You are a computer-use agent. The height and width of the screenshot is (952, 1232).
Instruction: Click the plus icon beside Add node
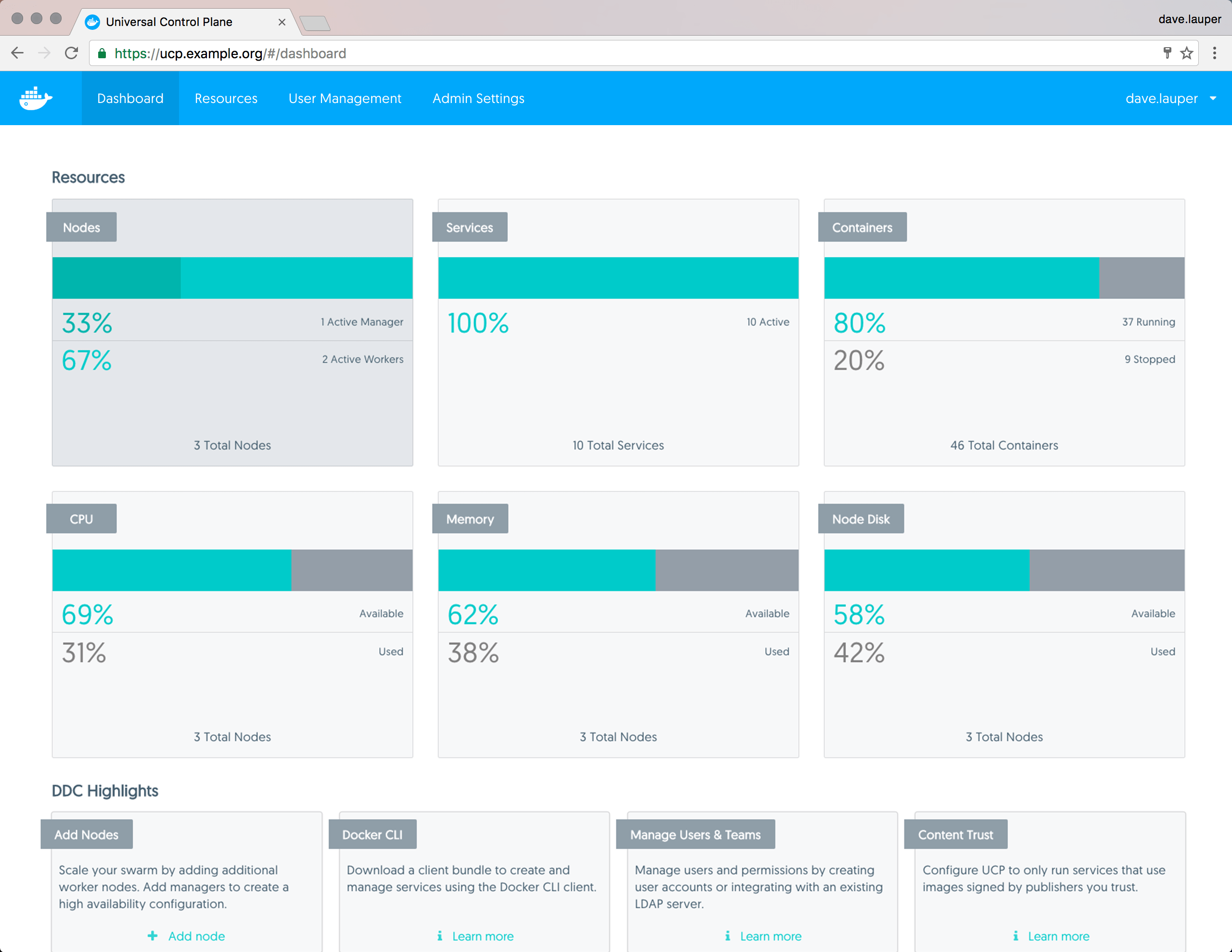pos(152,936)
